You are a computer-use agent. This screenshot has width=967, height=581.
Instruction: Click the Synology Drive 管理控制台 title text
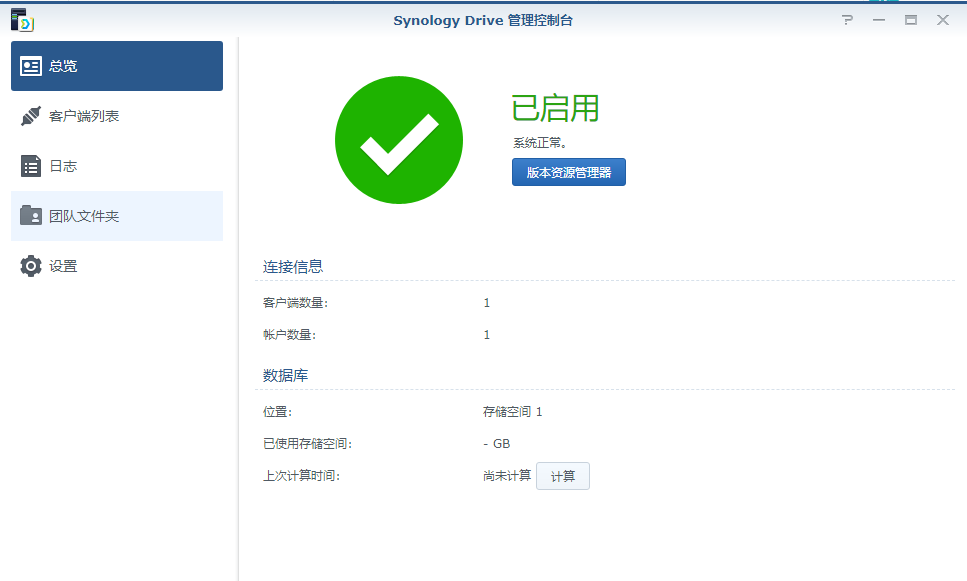click(x=483, y=20)
